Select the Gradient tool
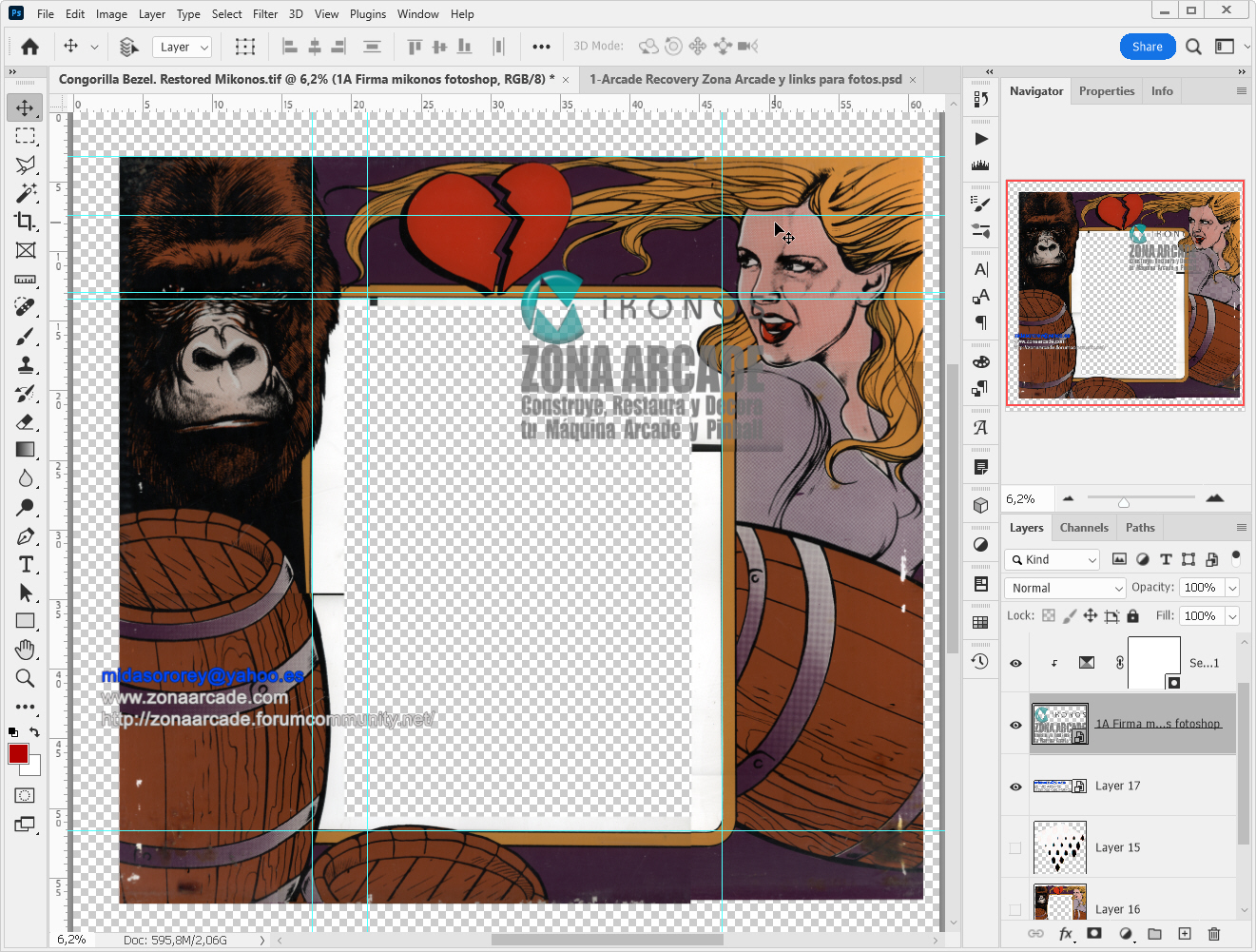This screenshot has height=952, width=1256. [25, 450]
